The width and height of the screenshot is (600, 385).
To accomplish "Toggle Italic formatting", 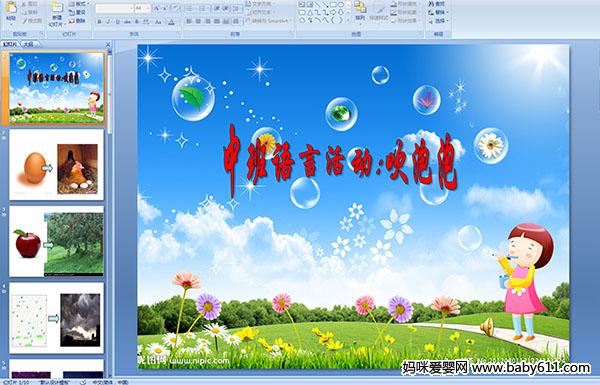I will coord(108,22).
